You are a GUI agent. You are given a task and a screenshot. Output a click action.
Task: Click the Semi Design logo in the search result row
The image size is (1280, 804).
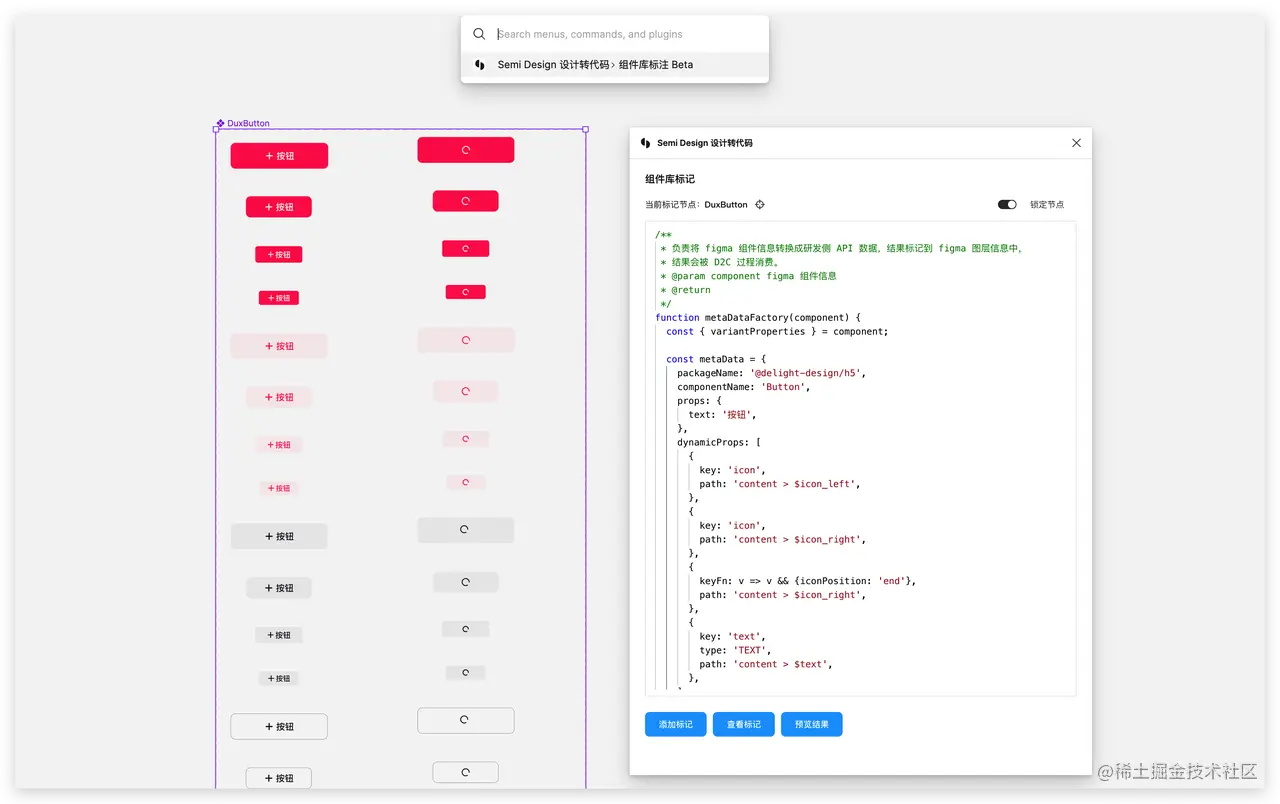[x=479, y=65]
